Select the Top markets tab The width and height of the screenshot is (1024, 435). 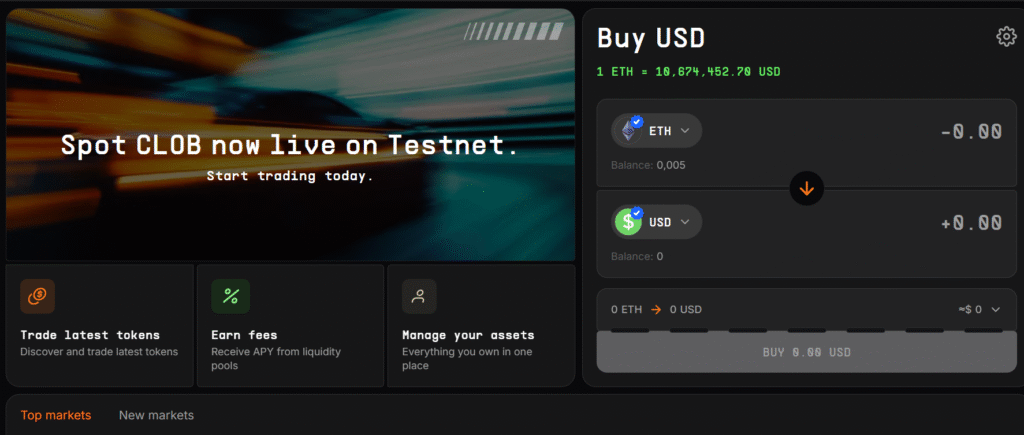tap(56, 415)
